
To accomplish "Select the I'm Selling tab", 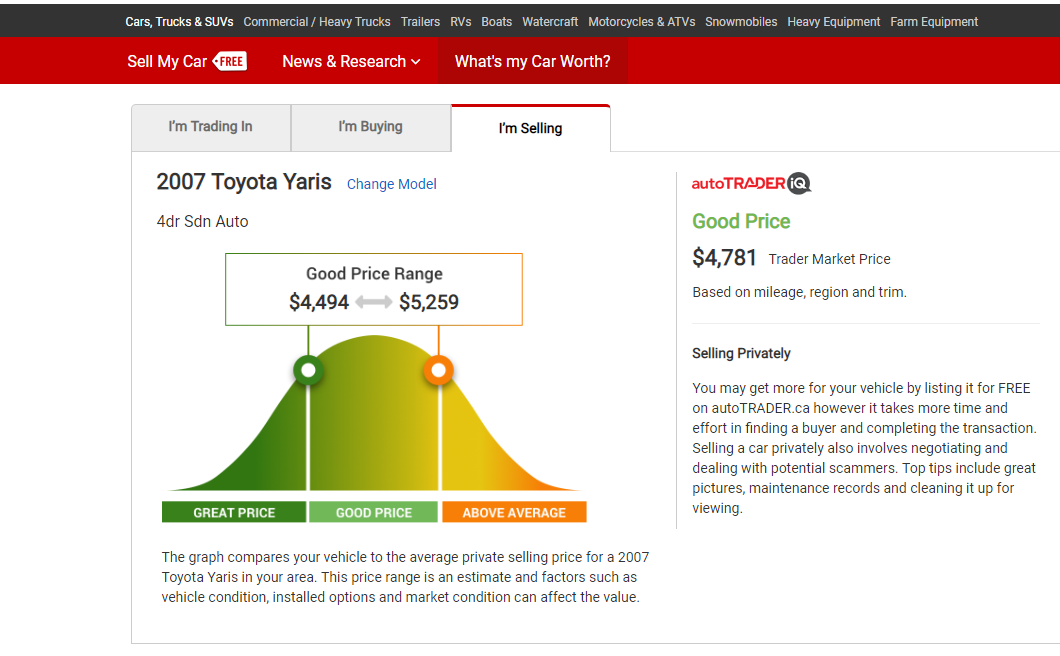I will [x=531, y=128].
